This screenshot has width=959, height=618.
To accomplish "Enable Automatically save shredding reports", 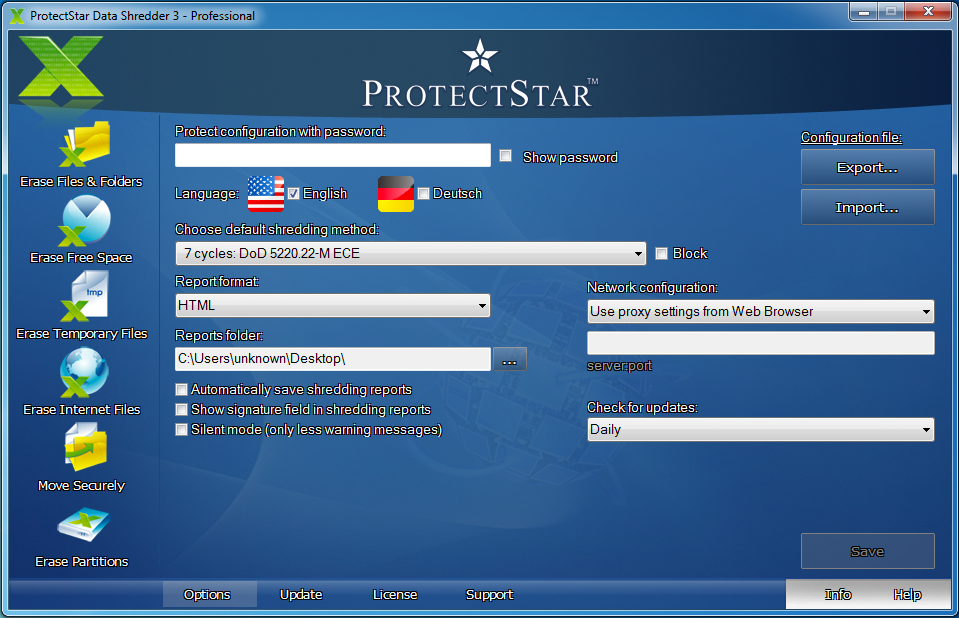I will [181, 390].
